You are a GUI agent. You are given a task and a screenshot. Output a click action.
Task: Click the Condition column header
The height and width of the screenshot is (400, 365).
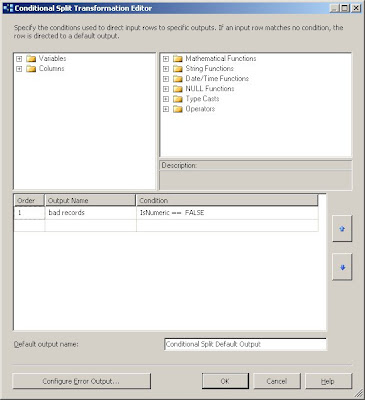pos(227,200)
